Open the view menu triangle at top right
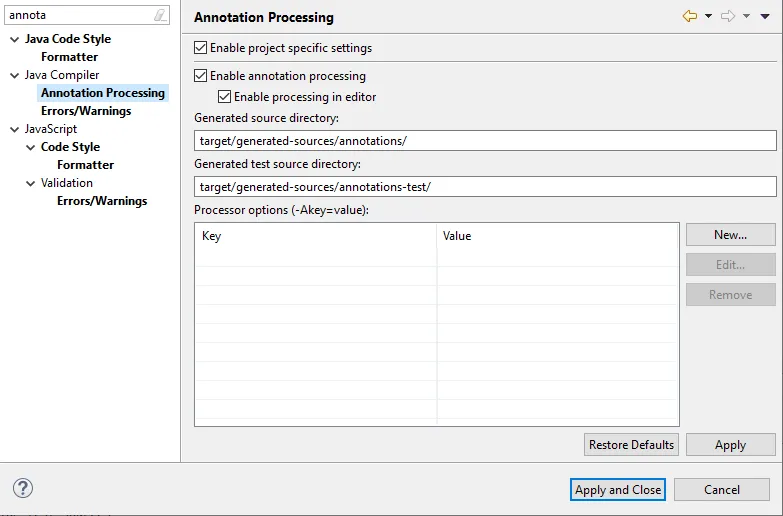783x516 pixels. [x=765, y=16]
